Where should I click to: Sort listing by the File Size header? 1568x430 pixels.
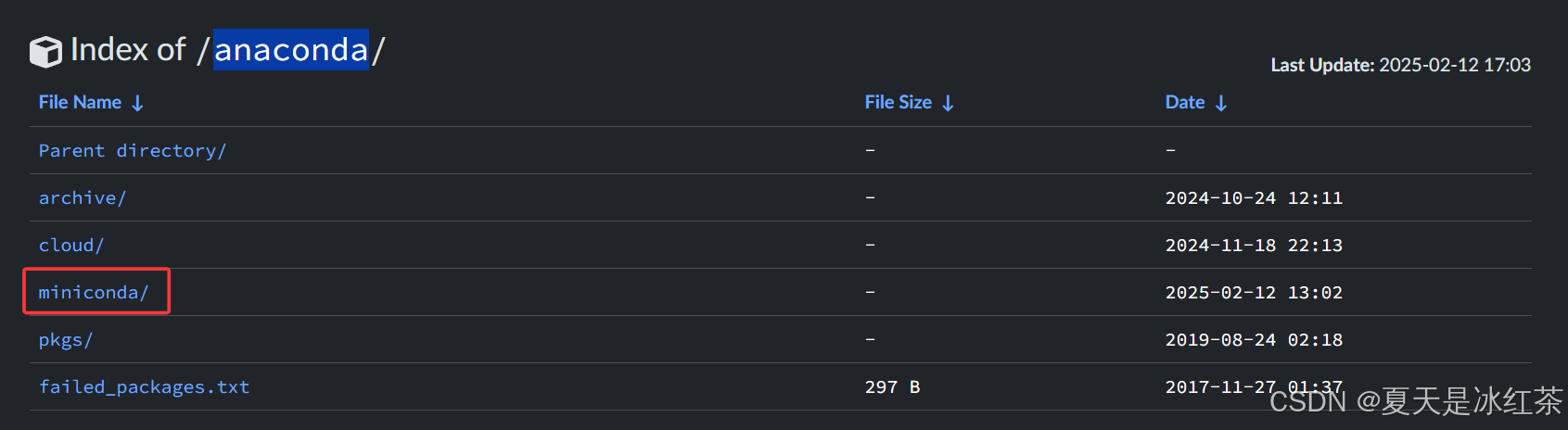[x=898, y=102]
